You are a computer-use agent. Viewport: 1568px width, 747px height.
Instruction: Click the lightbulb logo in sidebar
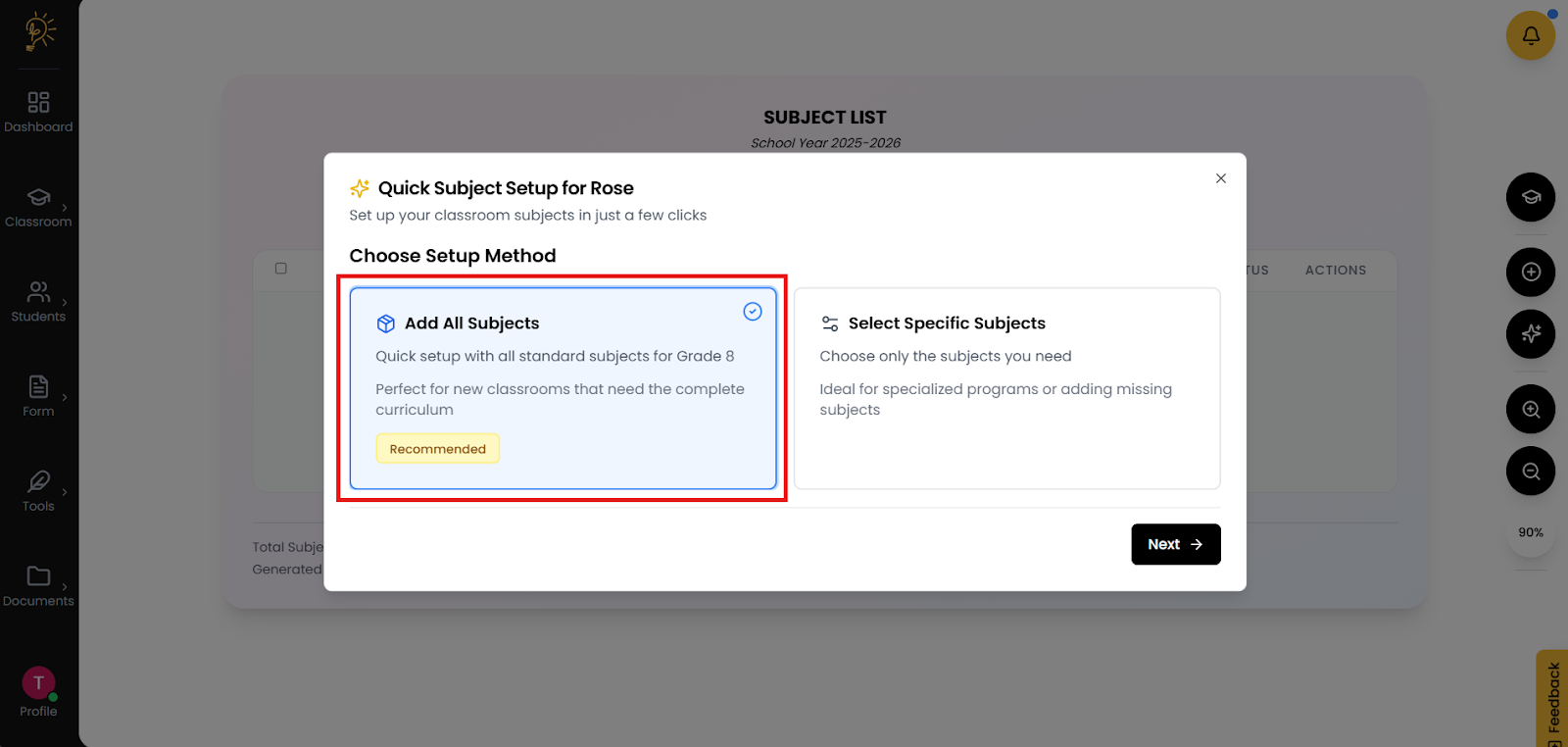(x=39, y=31)
